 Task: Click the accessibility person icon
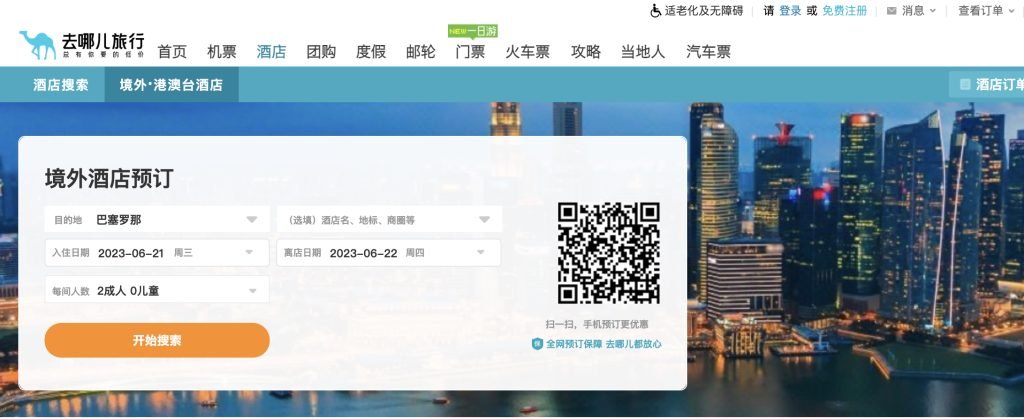656,11
